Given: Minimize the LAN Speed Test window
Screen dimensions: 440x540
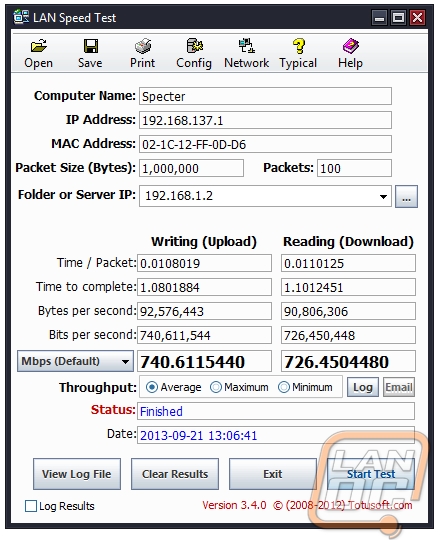Looking at the screenshot, I should point(379,17).
